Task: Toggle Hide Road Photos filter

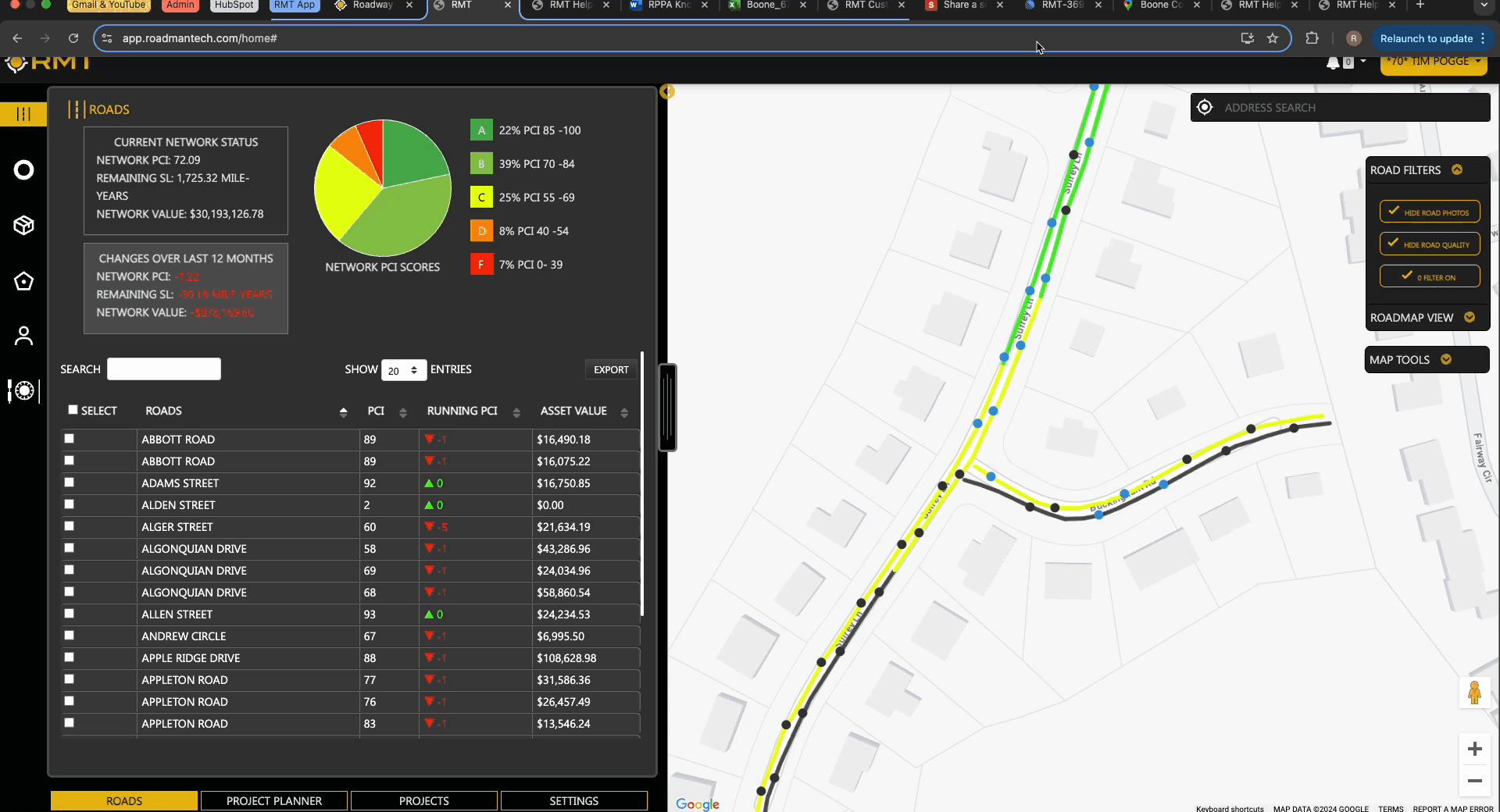Action: (x=1429, y=212)
